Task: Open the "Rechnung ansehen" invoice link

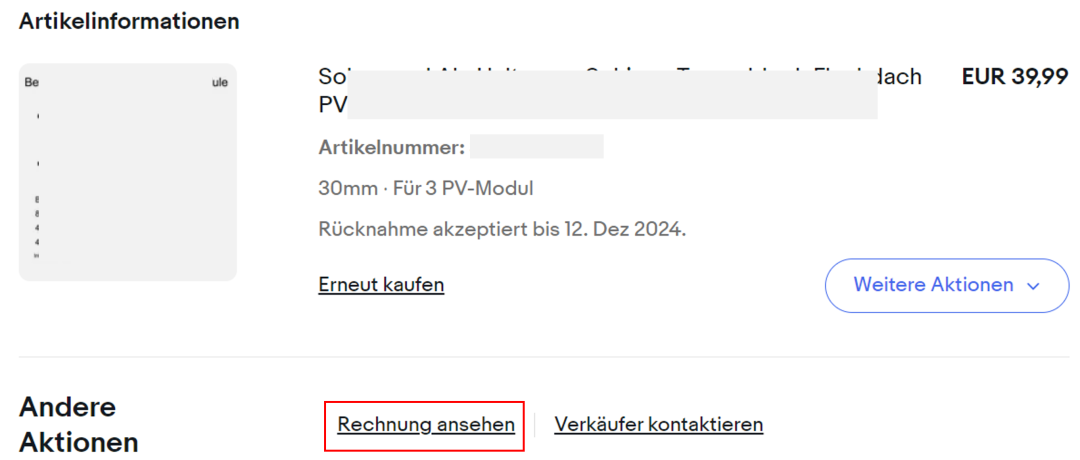Action: coord(426,425)
